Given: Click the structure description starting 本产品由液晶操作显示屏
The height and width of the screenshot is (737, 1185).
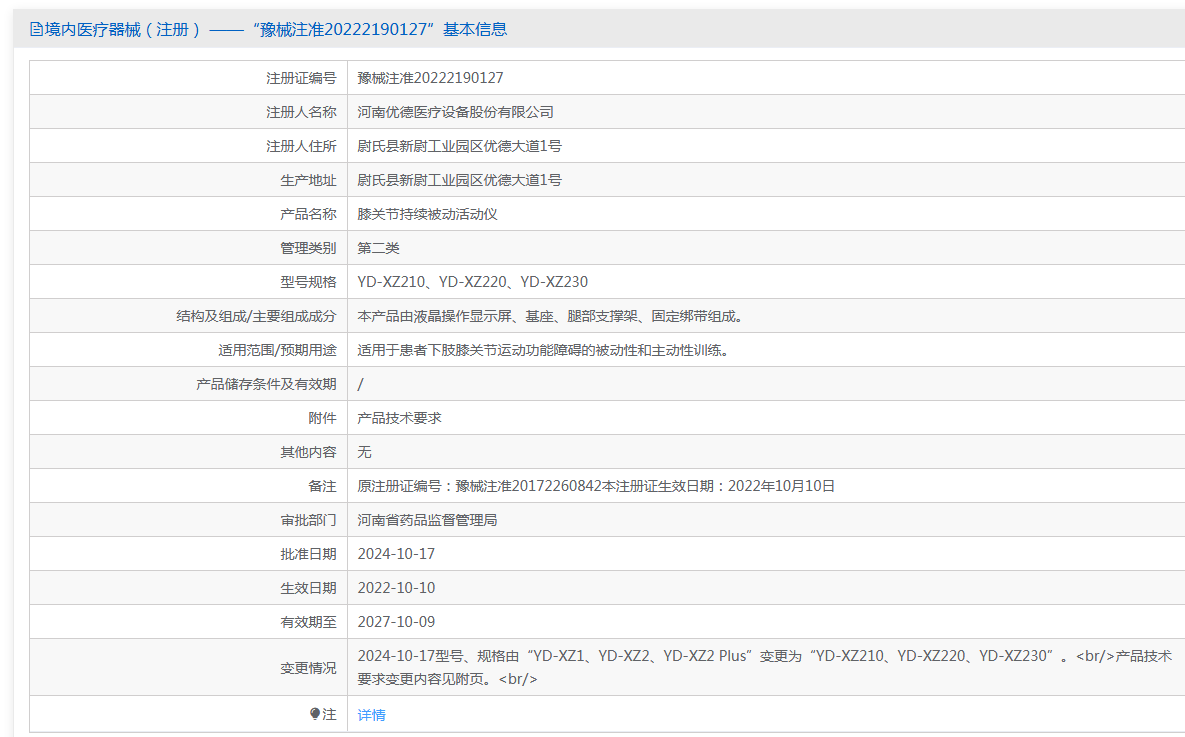Looking at the screenshot, I should [x=552, y=316].
